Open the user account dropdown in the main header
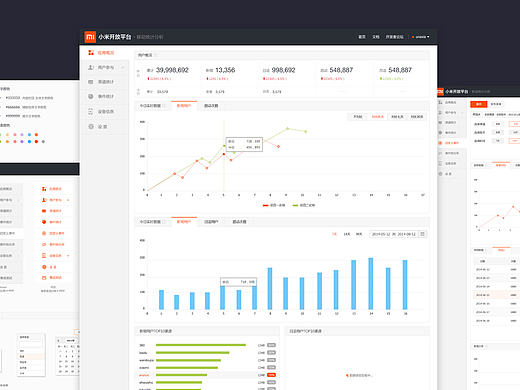The image size is (520, 390). [421, 37]
